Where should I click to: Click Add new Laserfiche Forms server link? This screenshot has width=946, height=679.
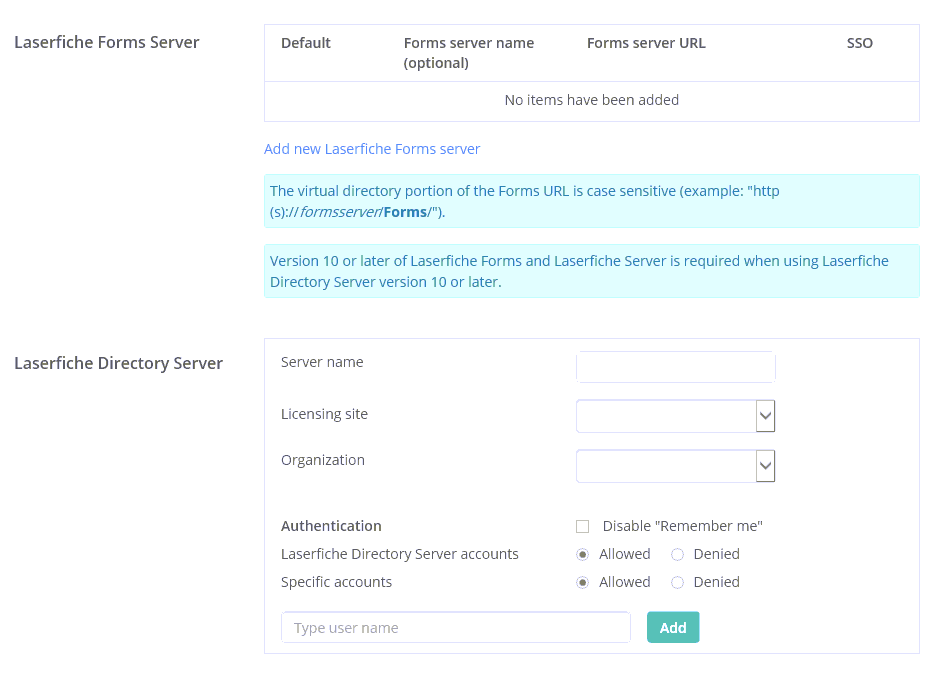coord(372,149)
